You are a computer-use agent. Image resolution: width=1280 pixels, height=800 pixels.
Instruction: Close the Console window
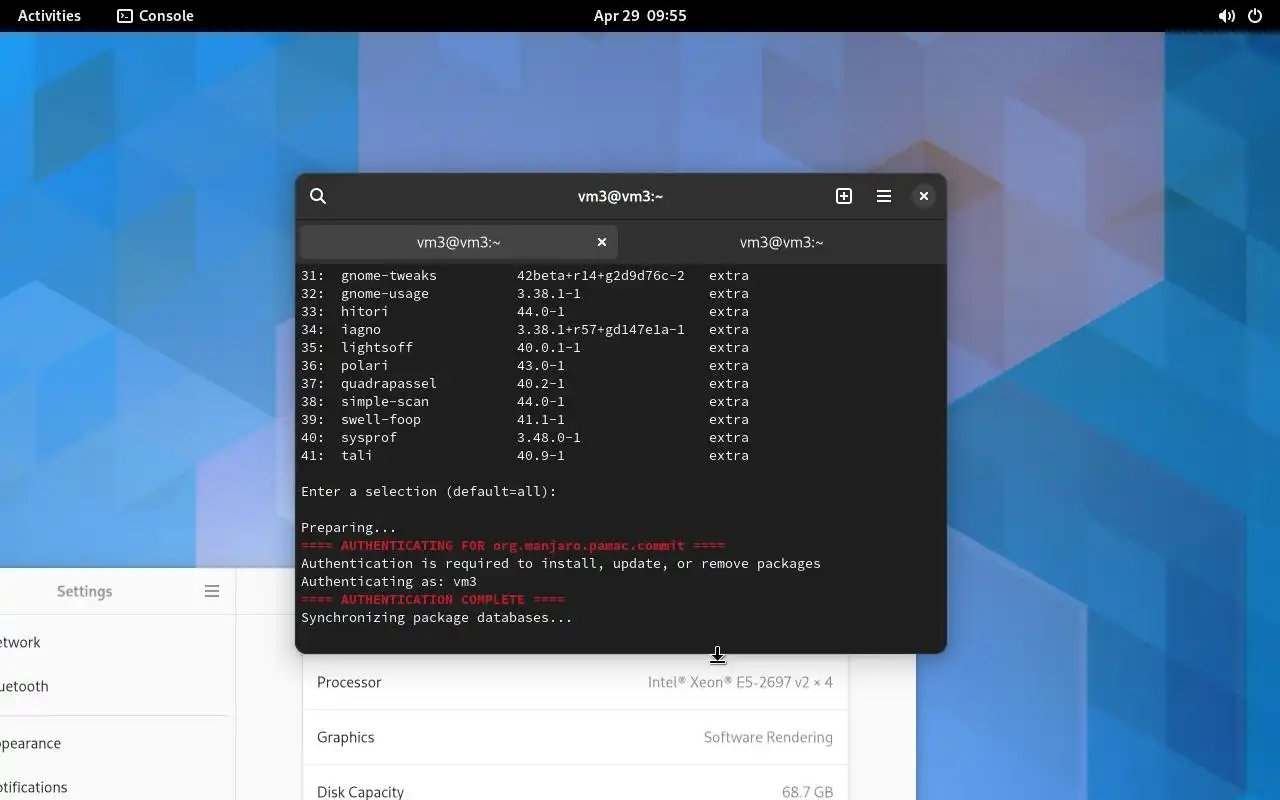point(924,196)
